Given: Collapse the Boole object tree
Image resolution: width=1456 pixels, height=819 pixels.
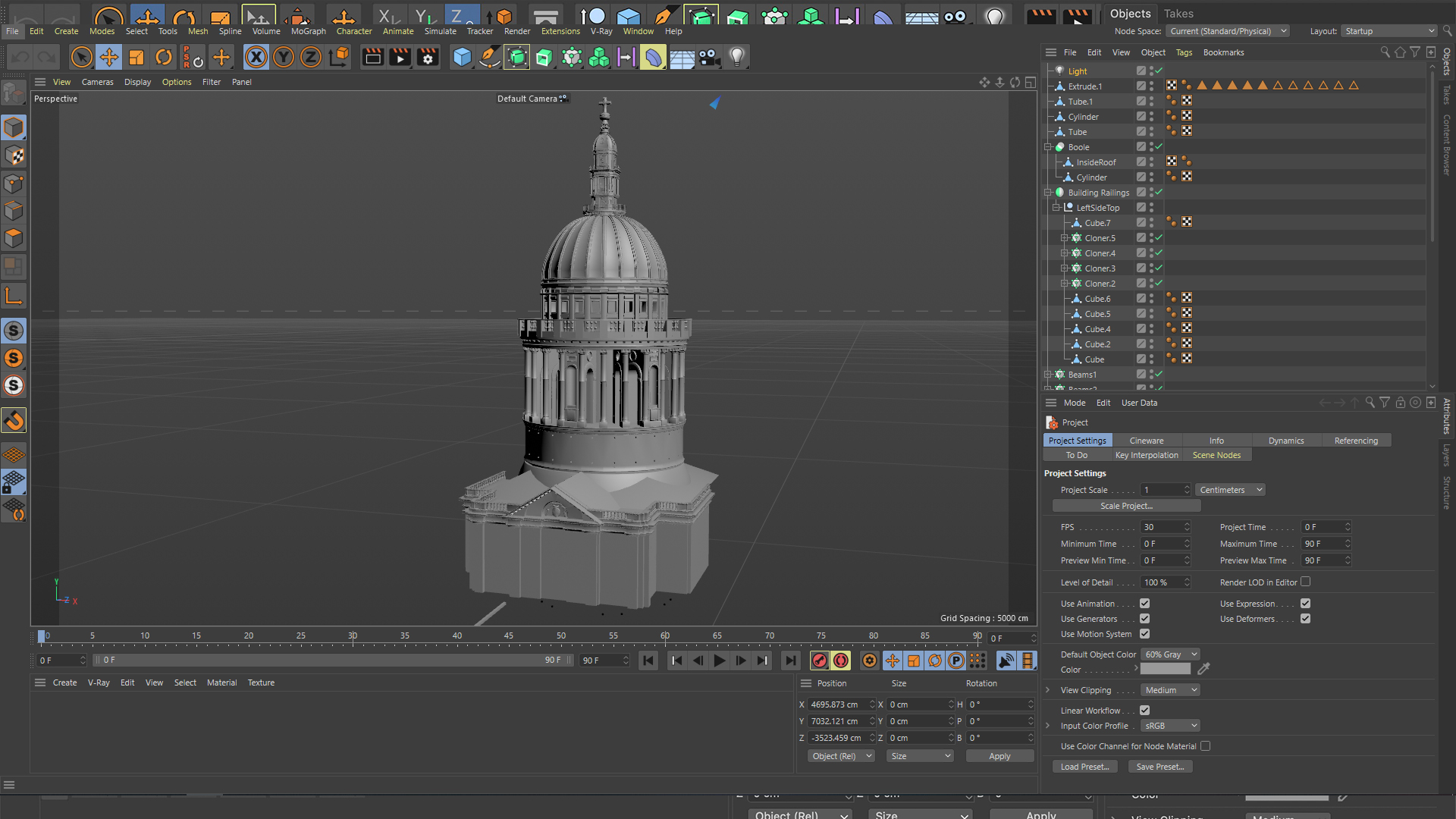Looking at the screenshot, I should click(1048, 147).
